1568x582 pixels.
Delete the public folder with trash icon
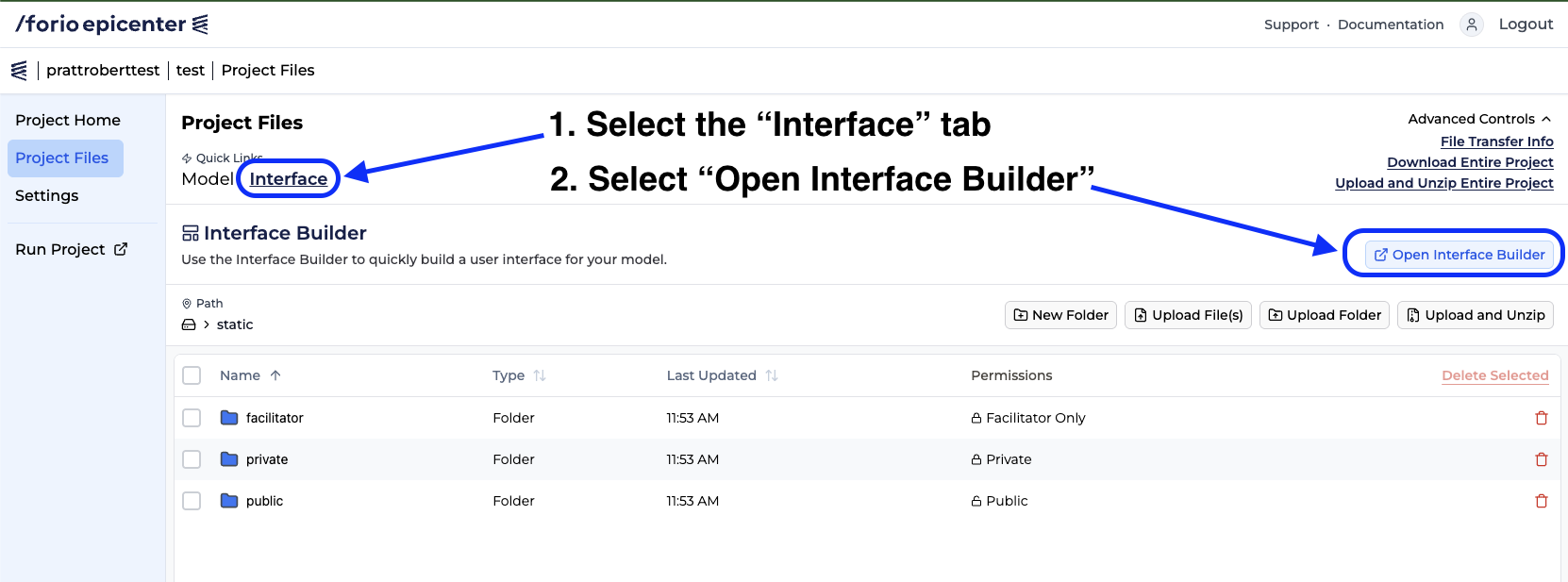(x=1542, y=501)
